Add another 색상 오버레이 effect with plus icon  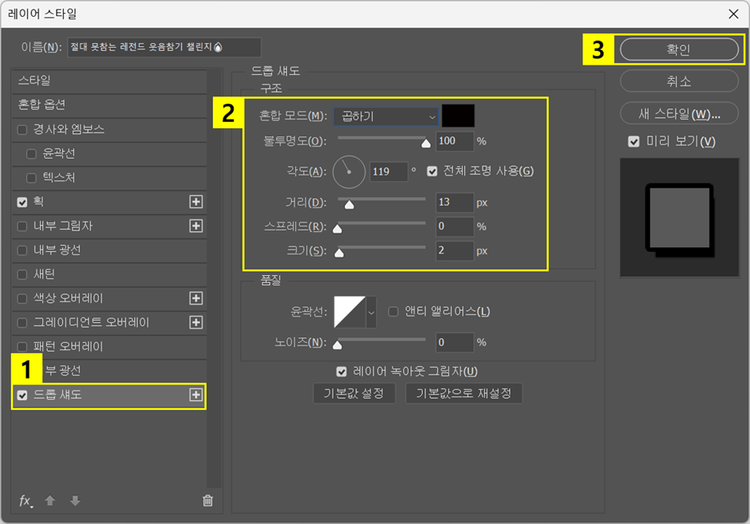196,298
